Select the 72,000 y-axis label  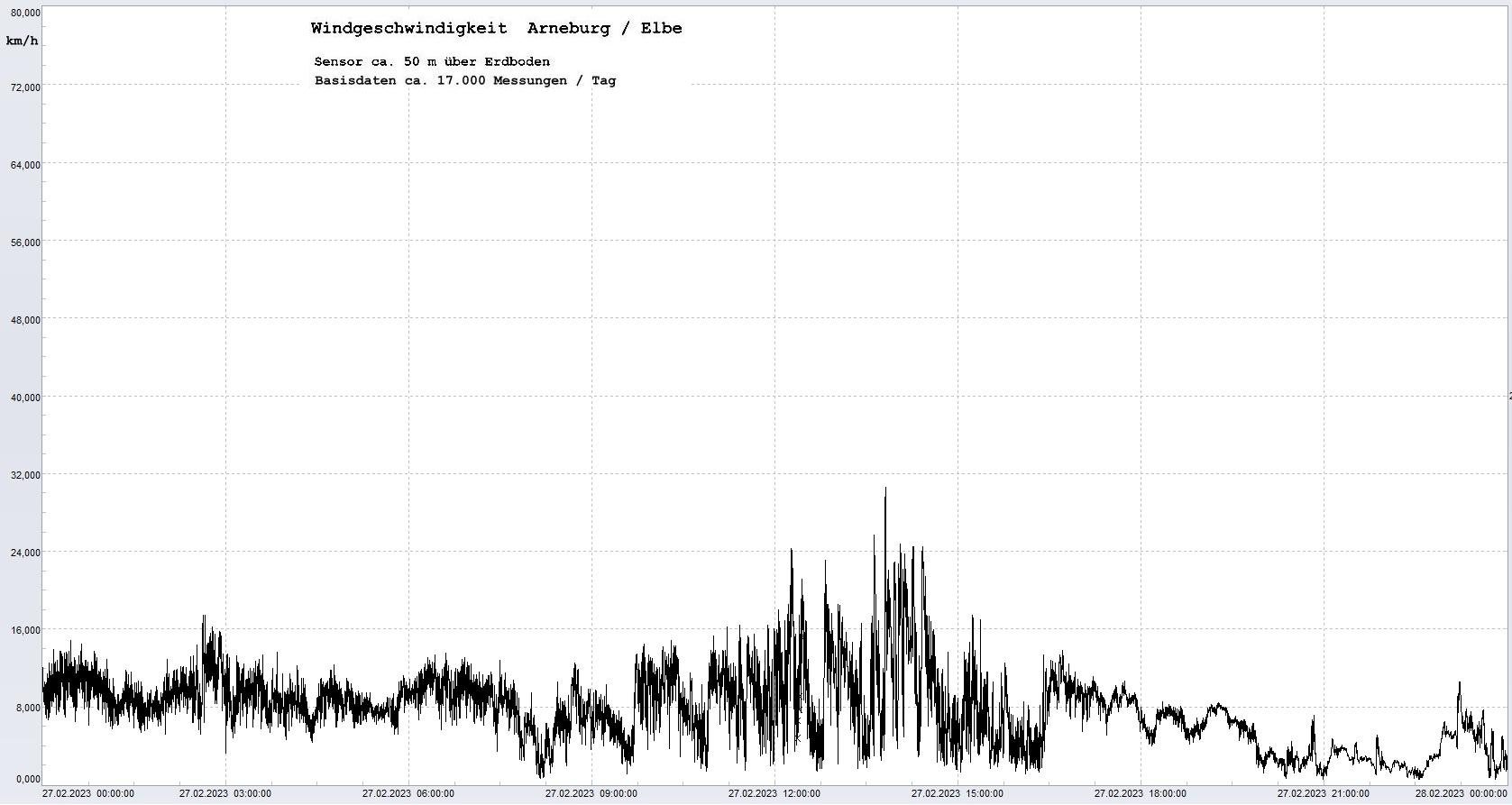pyautogui.click(x=23, y=87)
